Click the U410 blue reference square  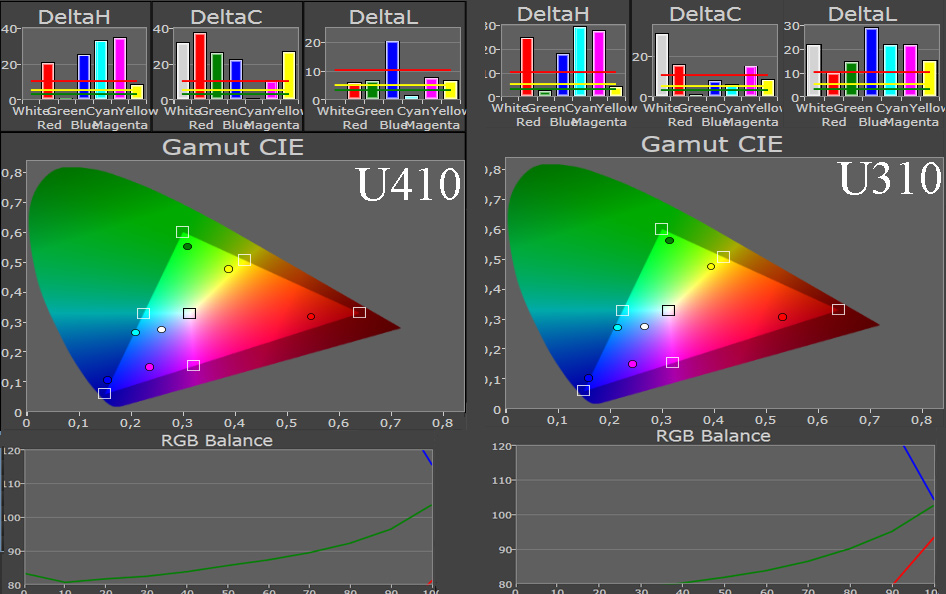[x=104, y=393]
